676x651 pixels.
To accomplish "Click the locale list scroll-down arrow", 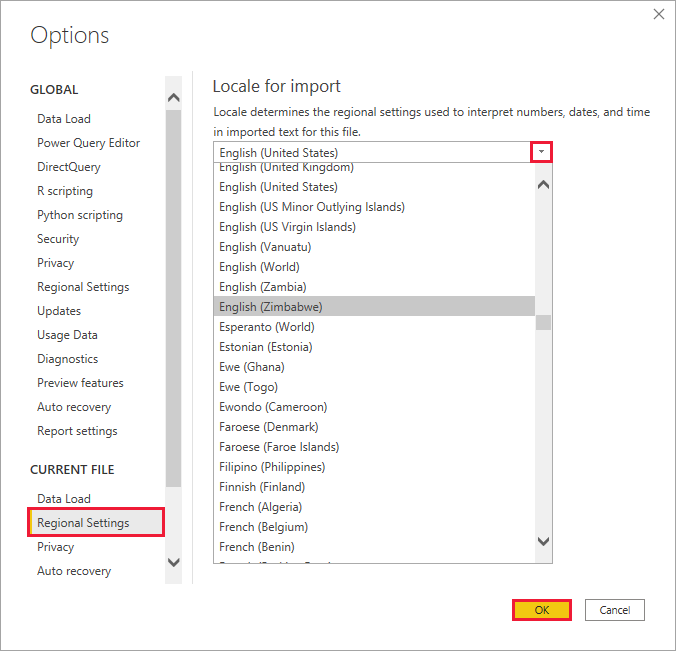I will [x=543, y=541].
